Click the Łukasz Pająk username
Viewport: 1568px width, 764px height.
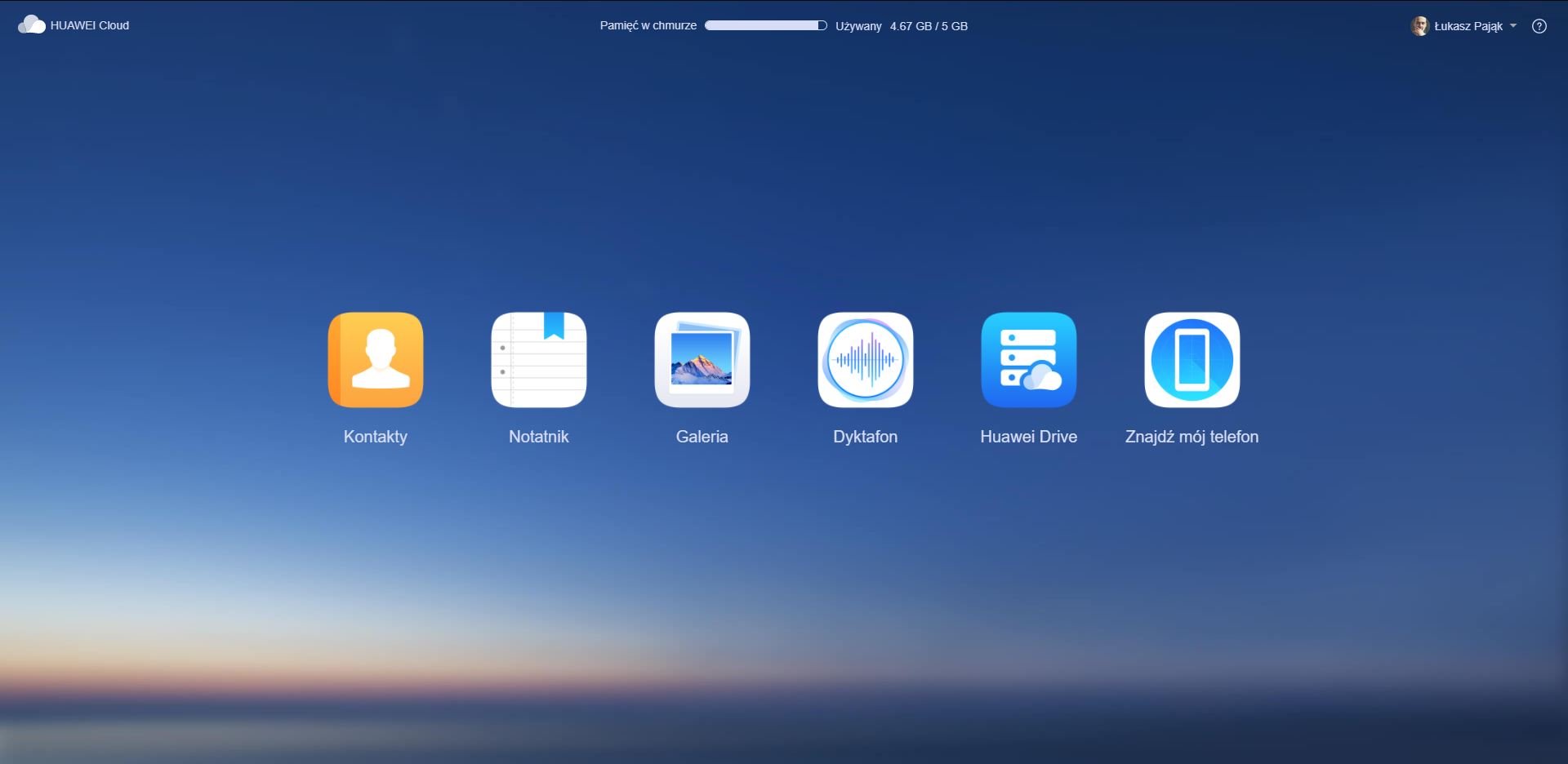coord(1468,26)
